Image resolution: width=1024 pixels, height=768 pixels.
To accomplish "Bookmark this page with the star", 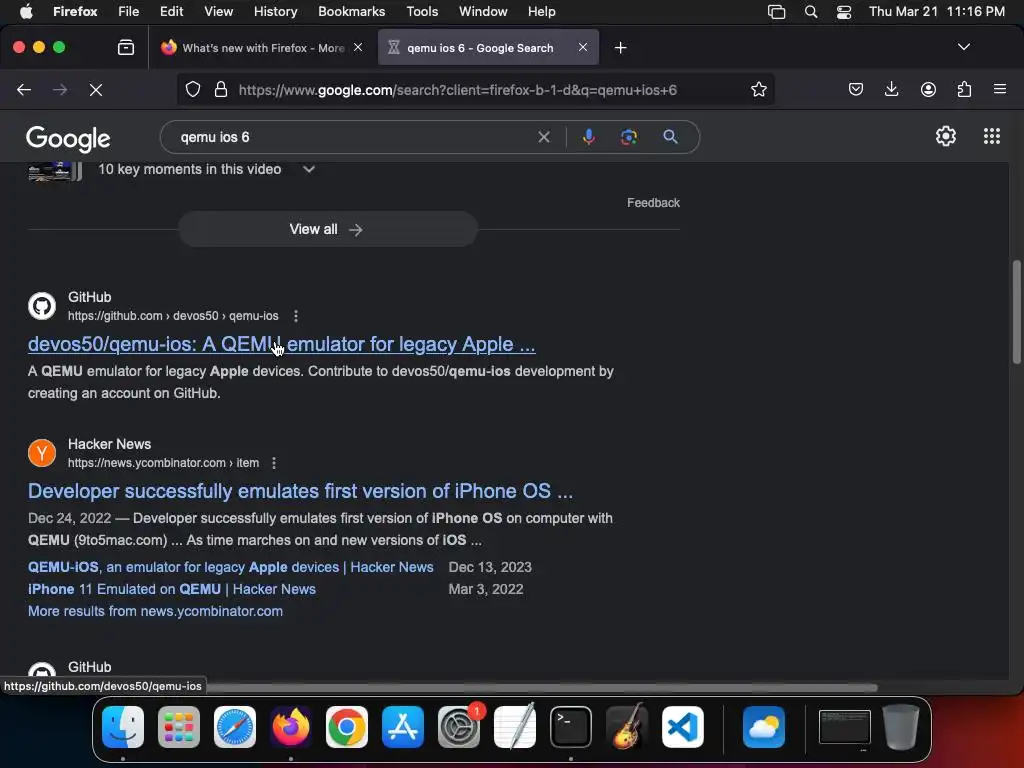I will (x=758, y=89).
